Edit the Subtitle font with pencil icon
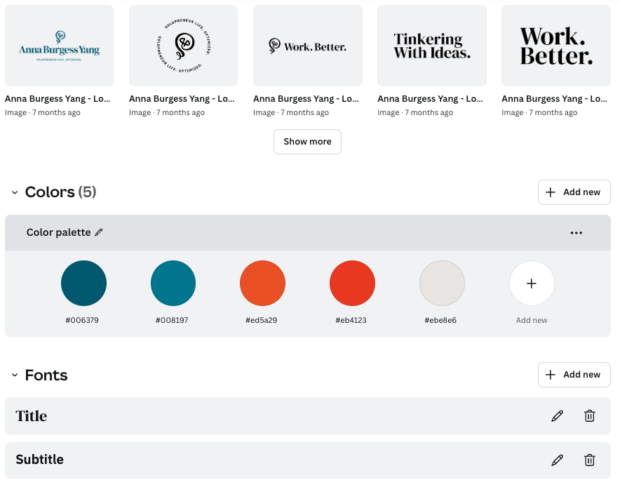This screenshot has width=620, height=485. pyautogui.click(x=557, y=460)
